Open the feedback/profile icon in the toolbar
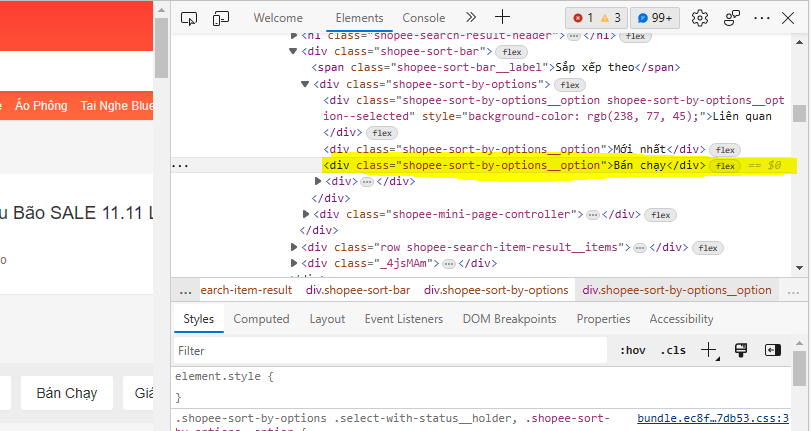This screenshot has height=431, width=811. pos(732,18)
